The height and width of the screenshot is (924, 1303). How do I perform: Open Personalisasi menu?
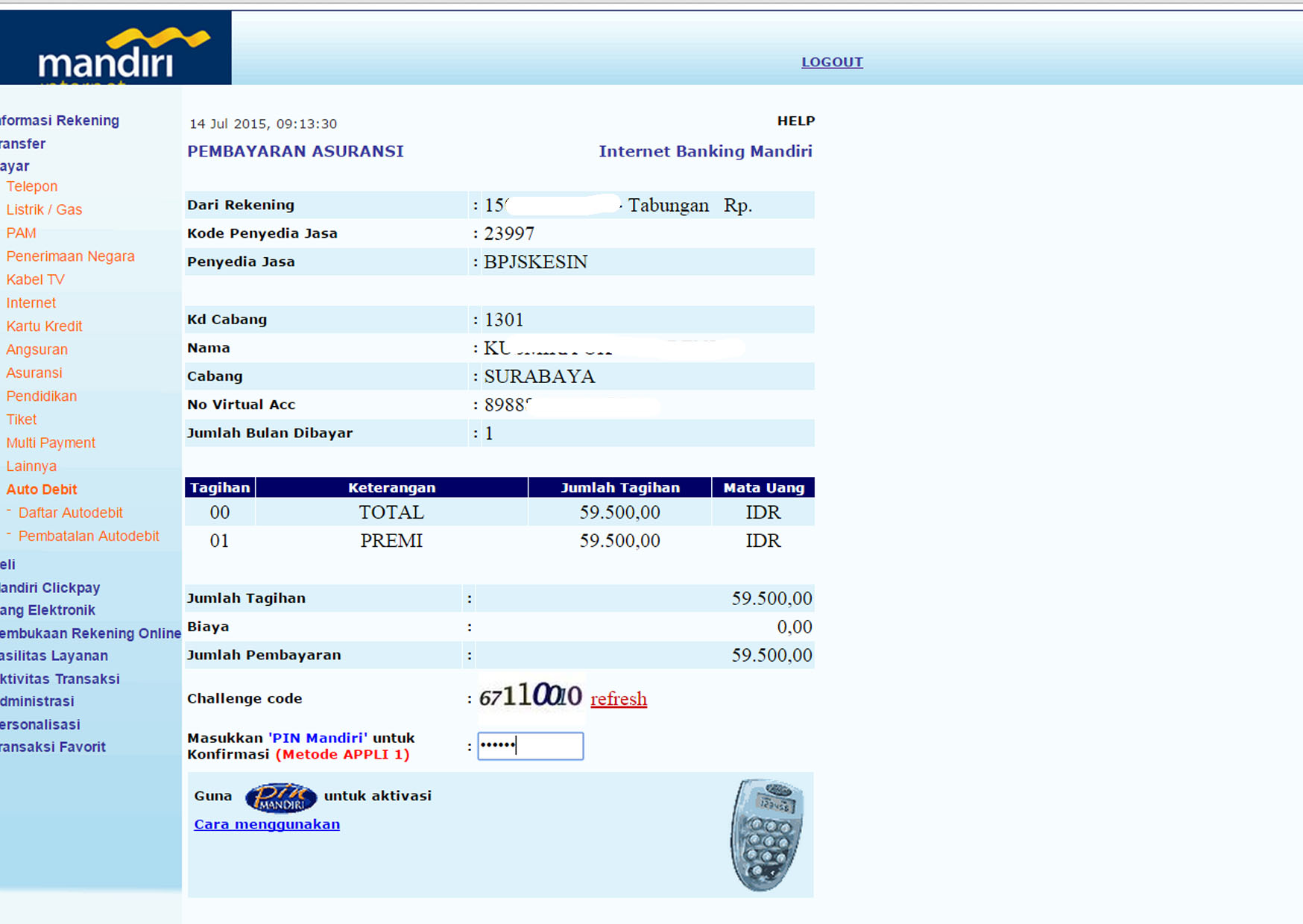click(40, 724)
